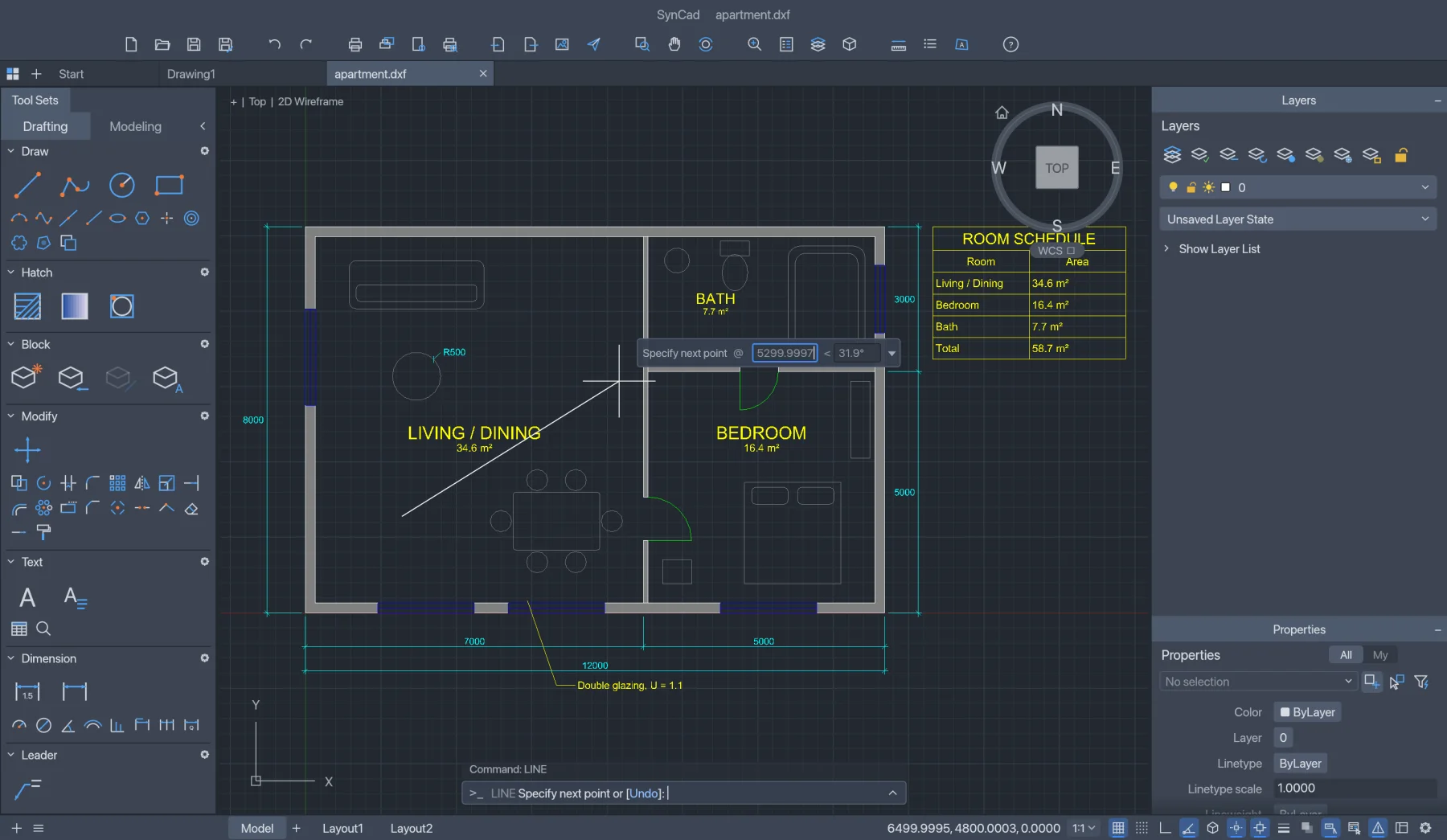
Task: Collapse the Draw tool section
Action: pyautogui.click(x=11, y=151)
